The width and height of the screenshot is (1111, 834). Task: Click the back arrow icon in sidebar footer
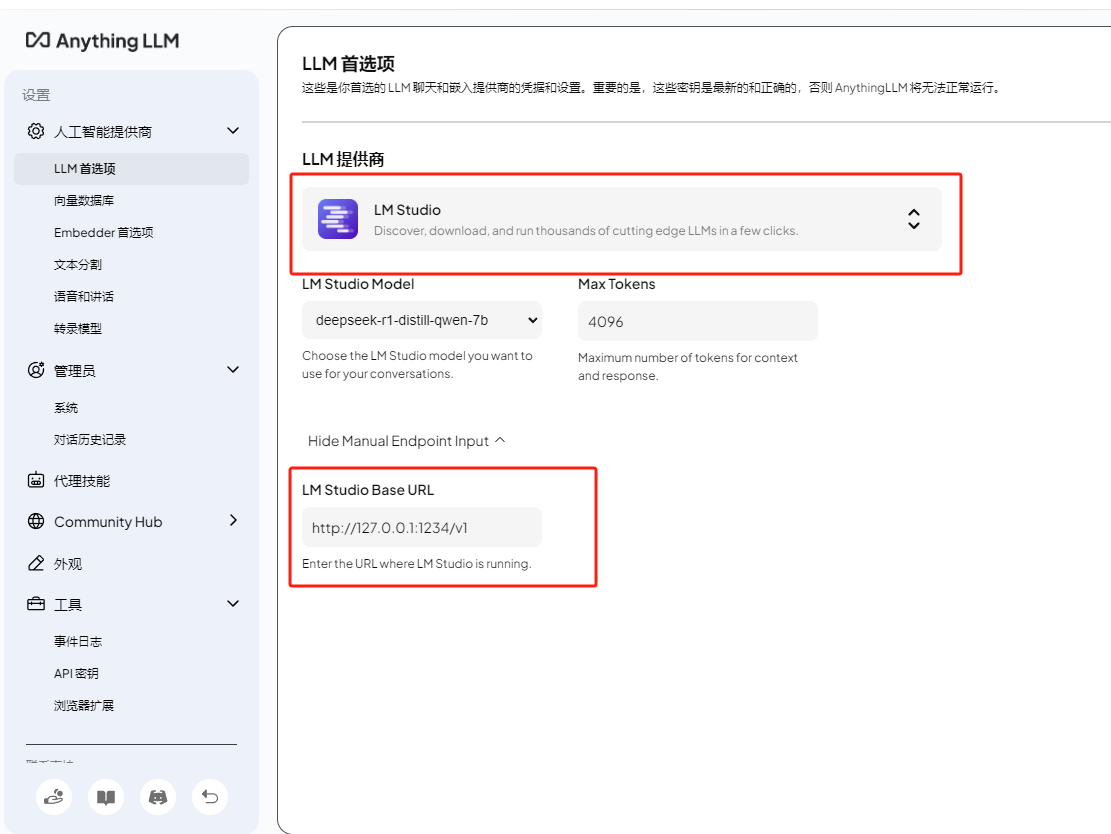(x=209, y=797)
